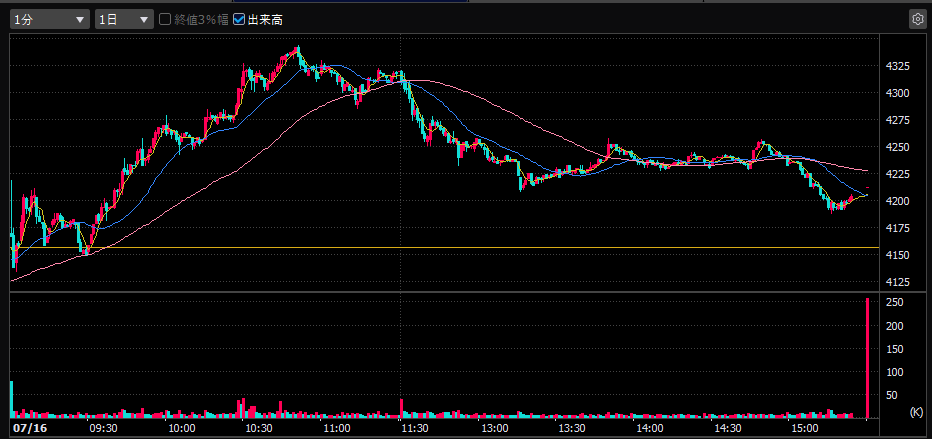Click the 10:00 time axis label

click(182, 428)
